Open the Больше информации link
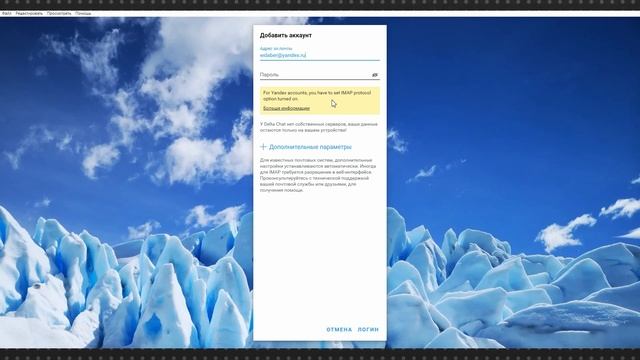The width and height of the screenshot is (640, 360). coord(287,108)
